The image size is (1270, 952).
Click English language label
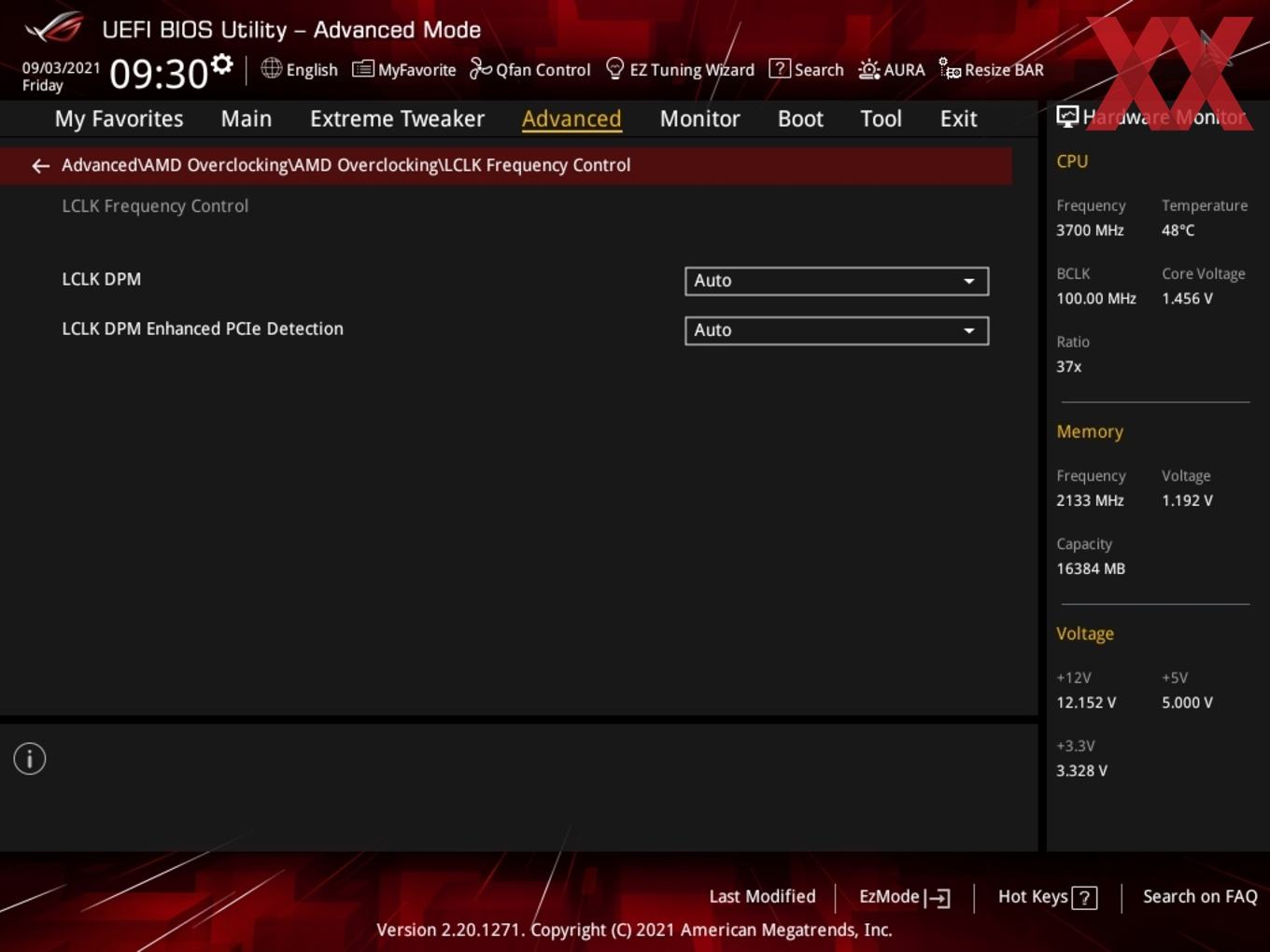click(312, 70)
